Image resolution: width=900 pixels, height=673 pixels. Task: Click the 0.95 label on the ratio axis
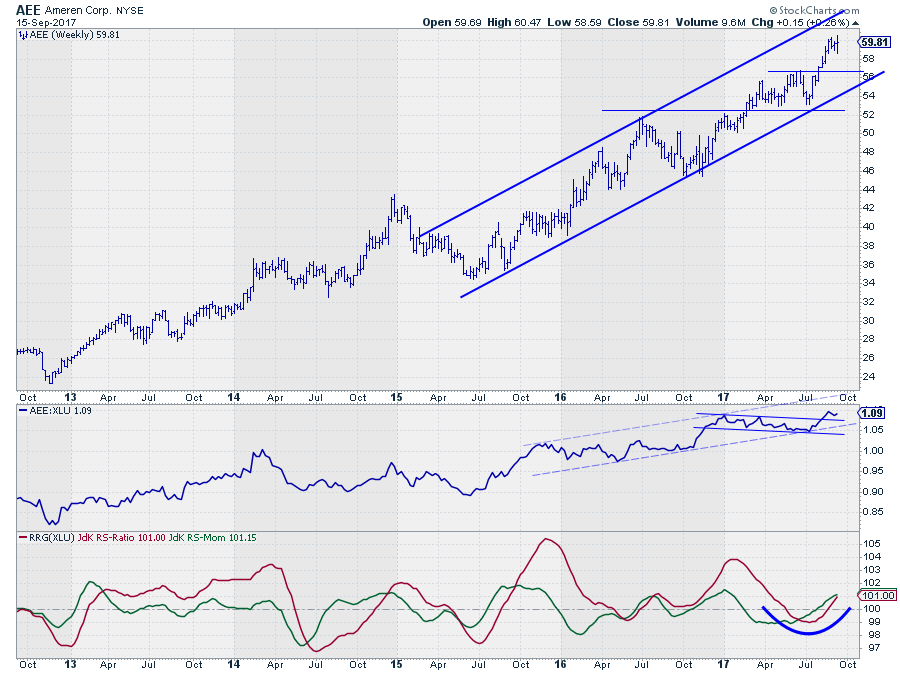(872, 472)
